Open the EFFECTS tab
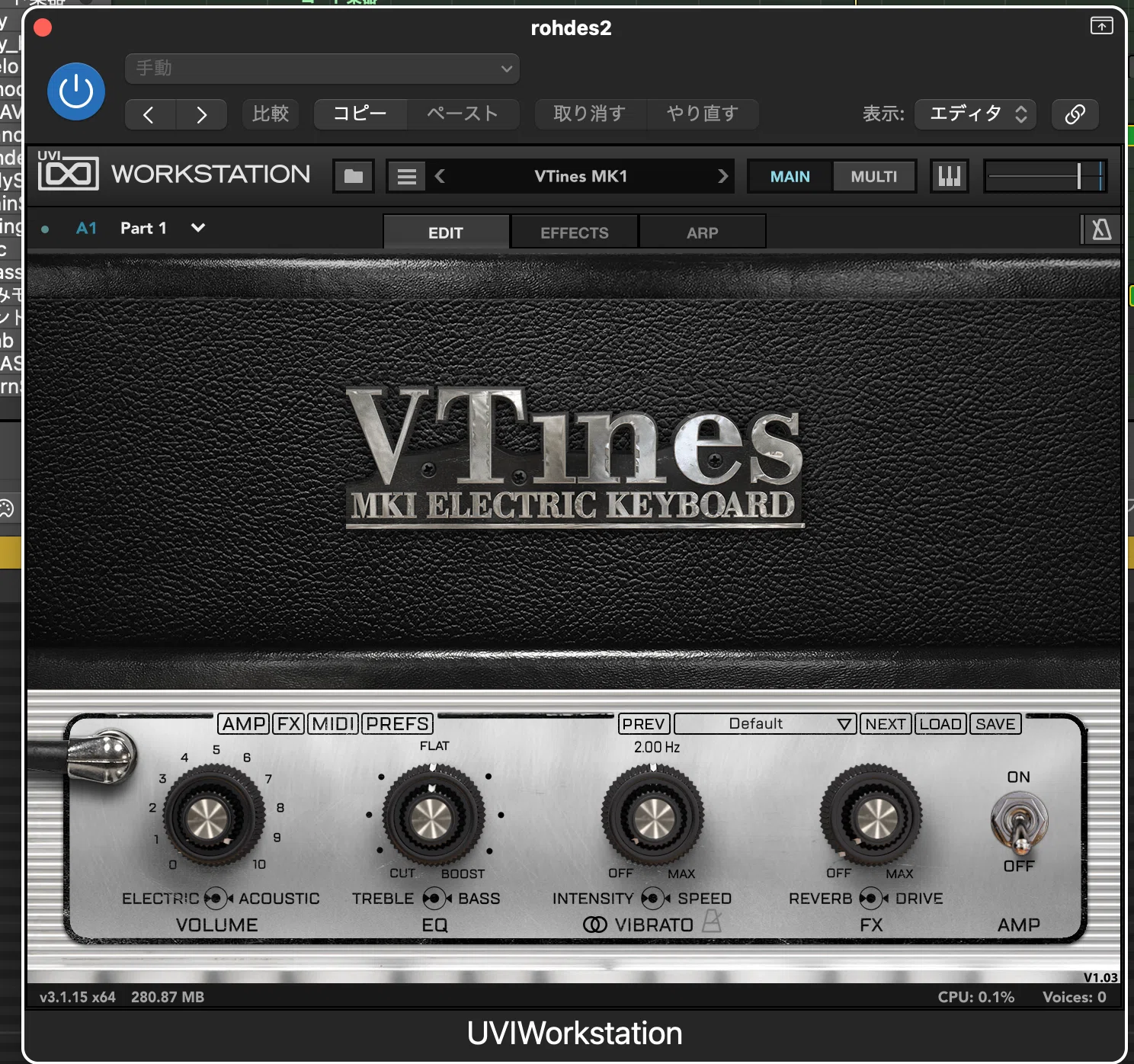The height and width of the screenshot is (1064, 1134). [575, 232]
